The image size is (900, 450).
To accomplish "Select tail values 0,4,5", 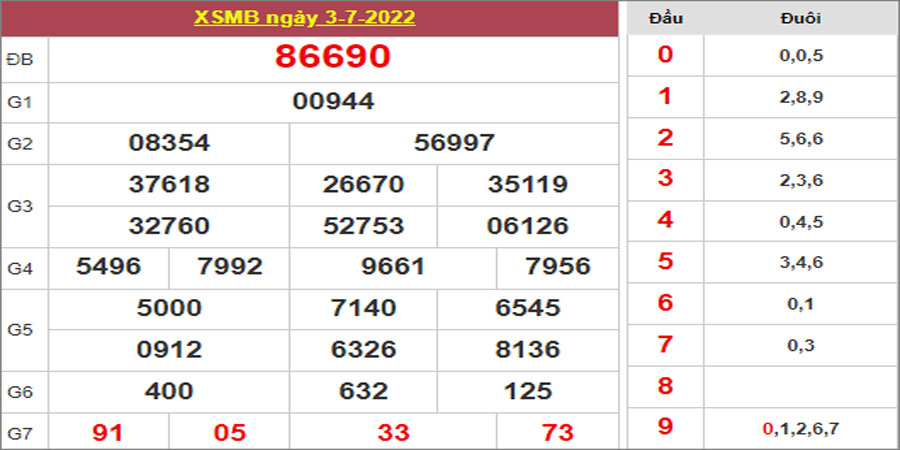I will point(801,222).
